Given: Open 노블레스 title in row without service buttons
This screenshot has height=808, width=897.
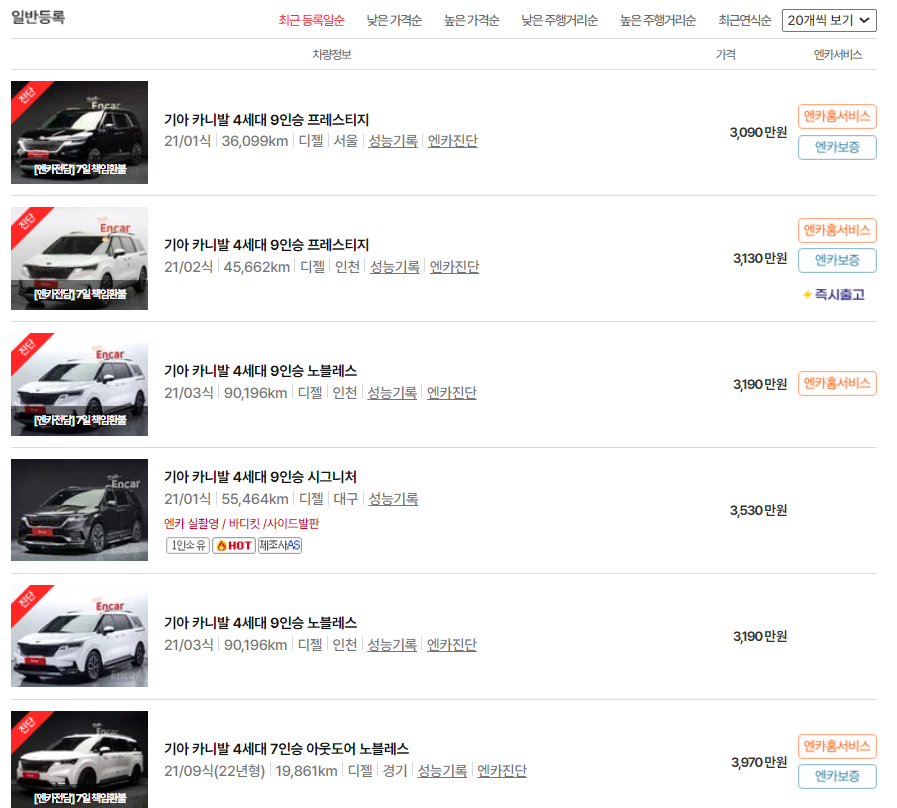Looking at the screenshot, I should (260, 623).
